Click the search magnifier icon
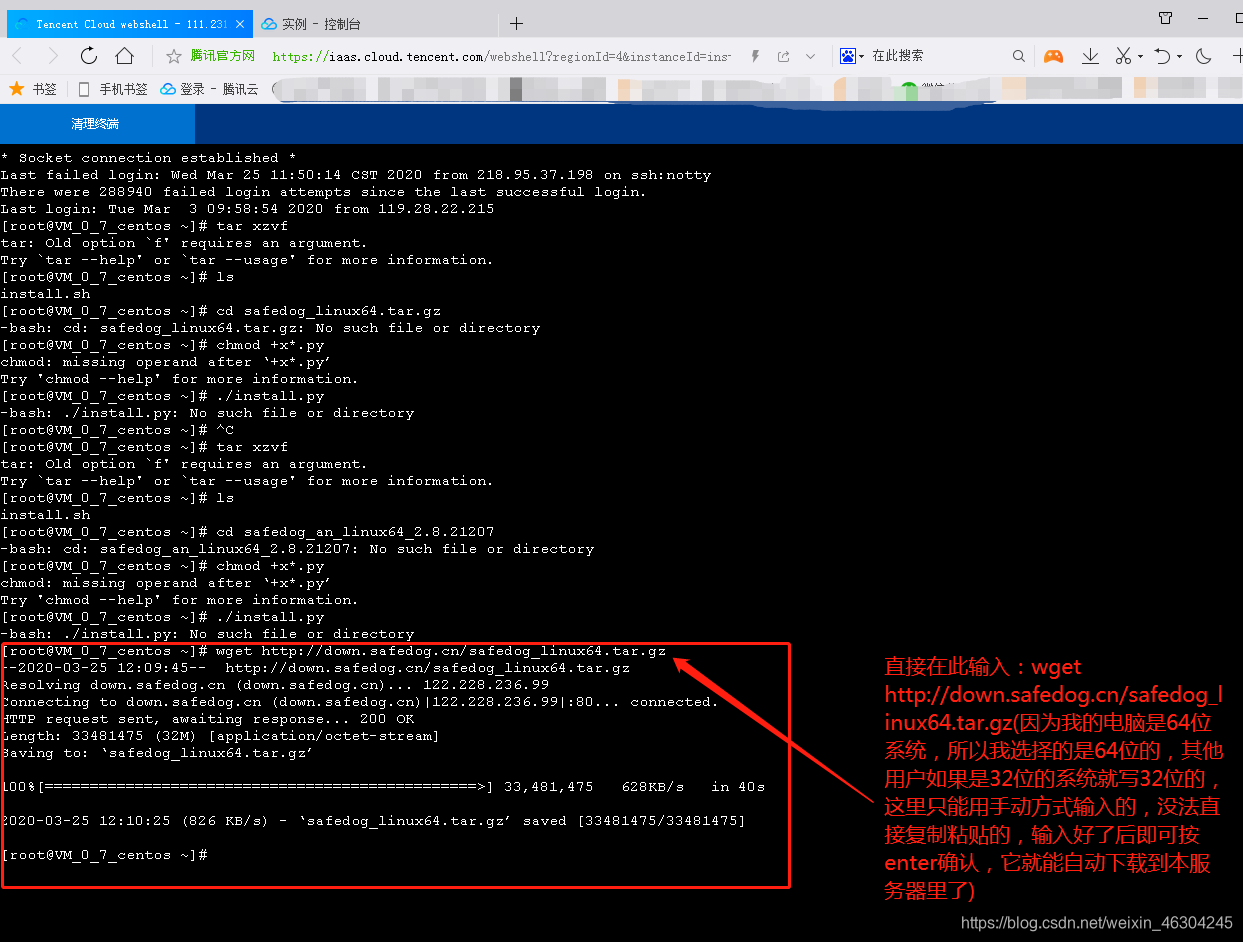1243x942 pixels. click(x=1018, y=56)
